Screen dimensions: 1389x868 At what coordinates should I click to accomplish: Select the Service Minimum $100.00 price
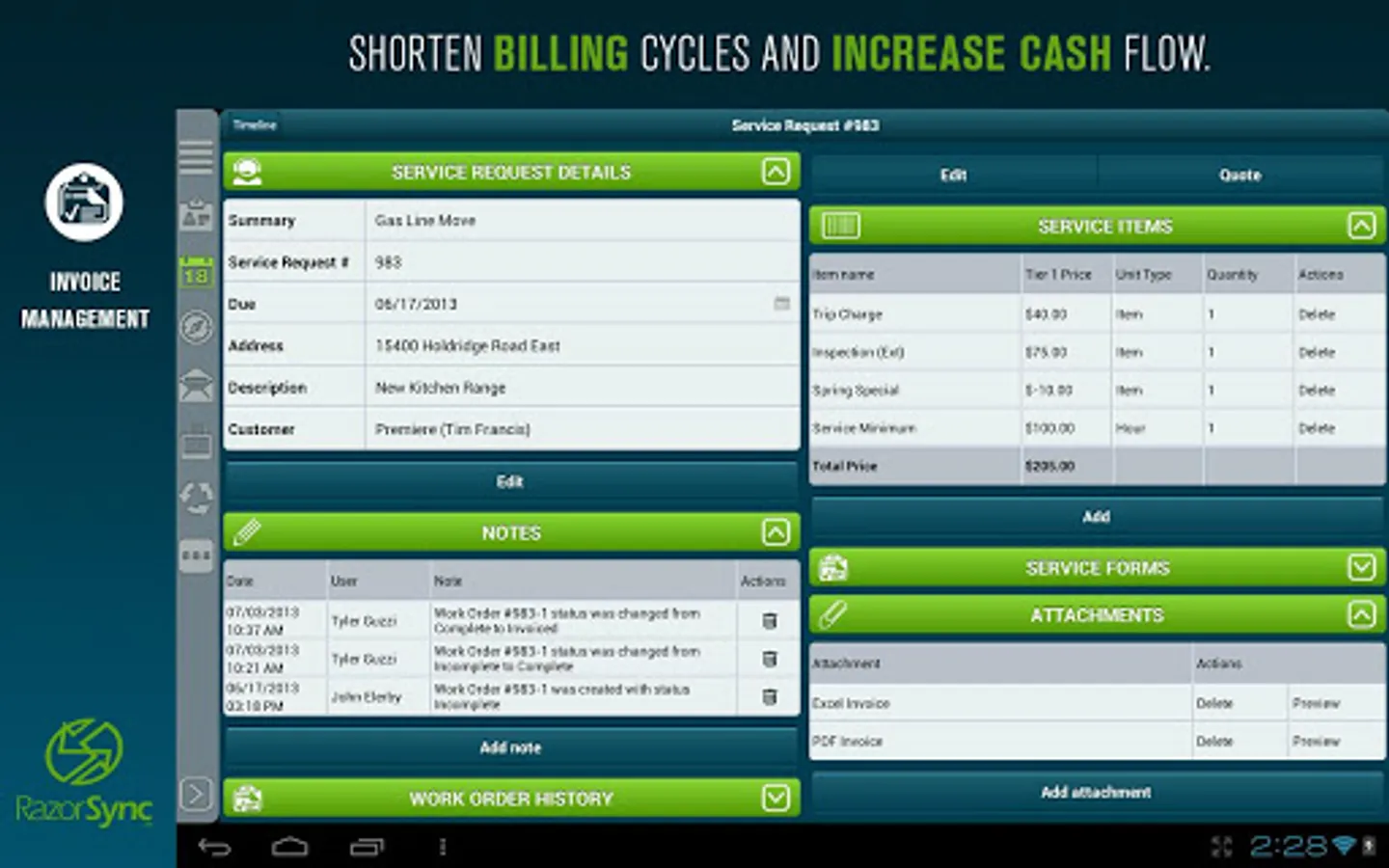pyautogui.click(x=1049, y=428)
